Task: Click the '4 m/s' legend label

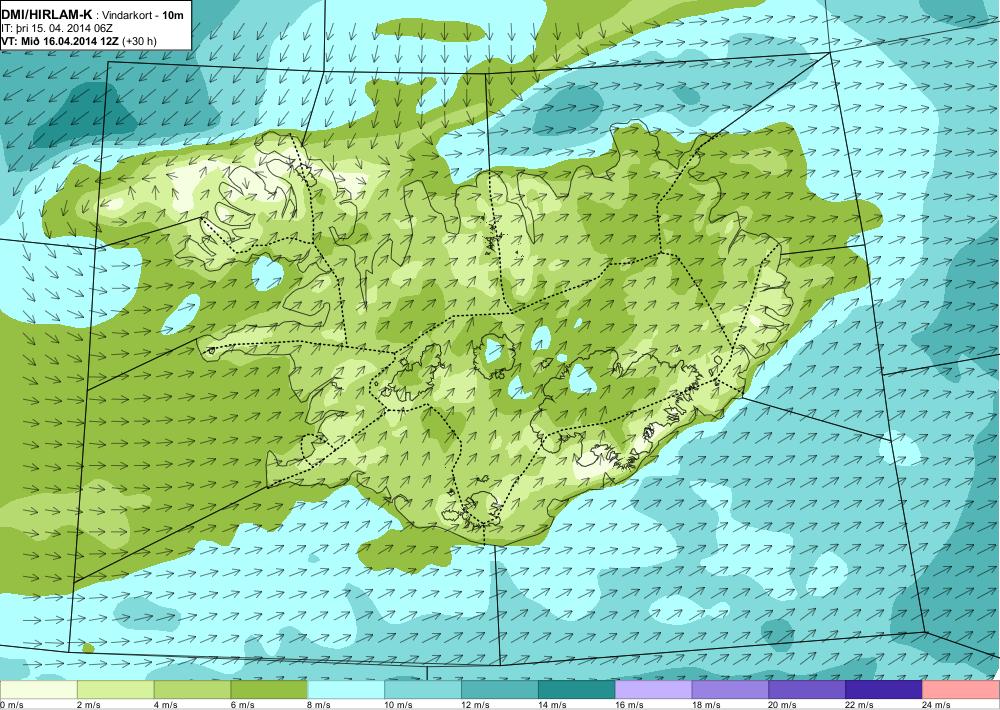Action: (166, 704)
